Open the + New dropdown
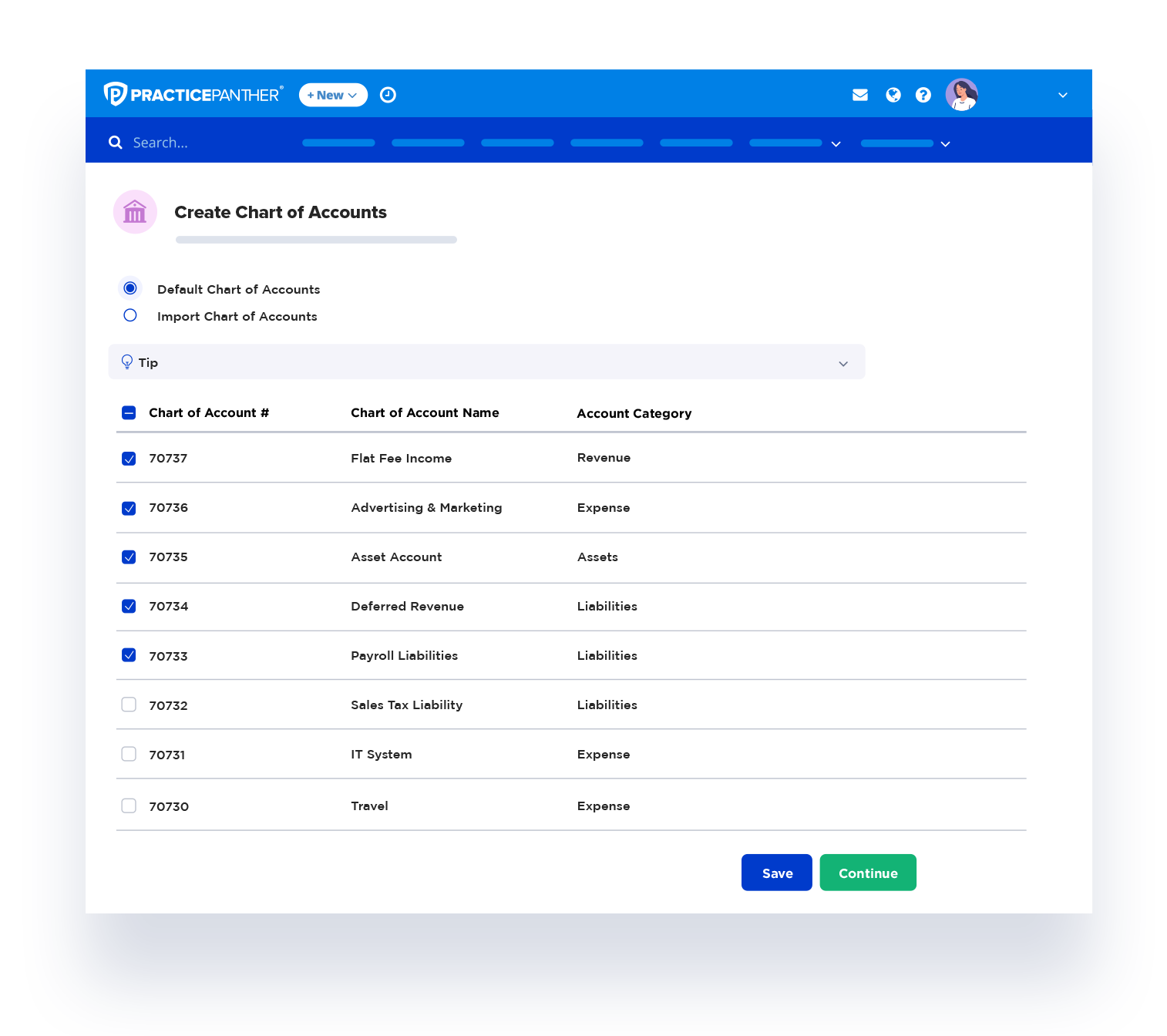 [x=333, y=95]
